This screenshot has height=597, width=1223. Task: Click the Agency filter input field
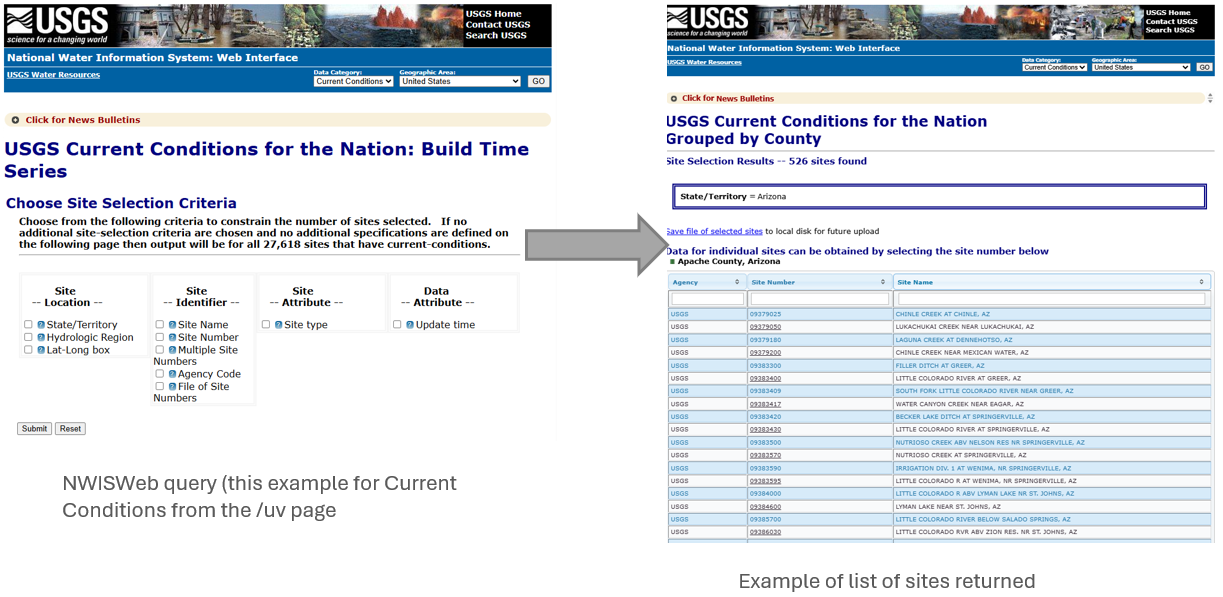(x=708, y=299)
